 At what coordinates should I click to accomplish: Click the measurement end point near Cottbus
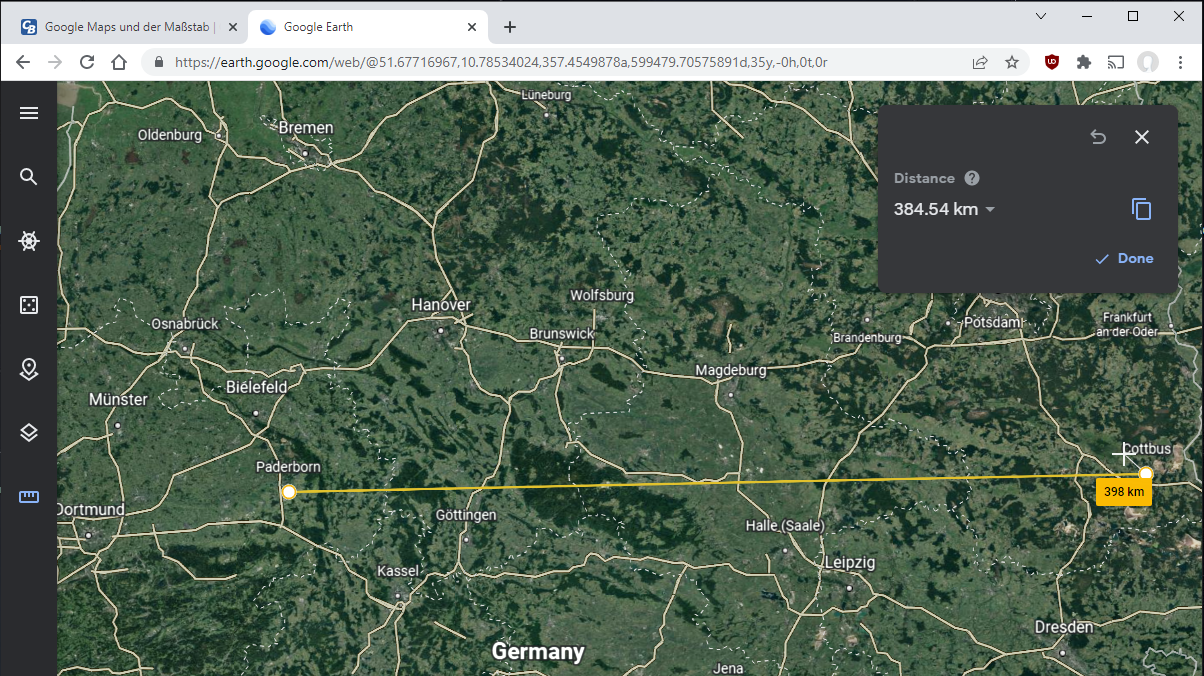coord(1146,474)
